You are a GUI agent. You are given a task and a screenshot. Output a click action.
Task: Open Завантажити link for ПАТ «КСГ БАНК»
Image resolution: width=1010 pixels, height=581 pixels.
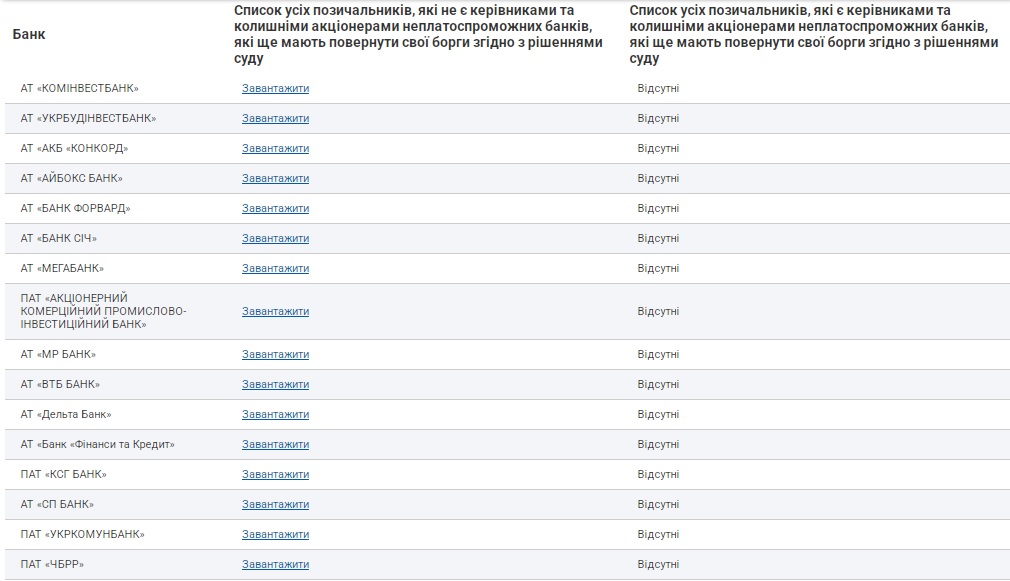point(275,474)
